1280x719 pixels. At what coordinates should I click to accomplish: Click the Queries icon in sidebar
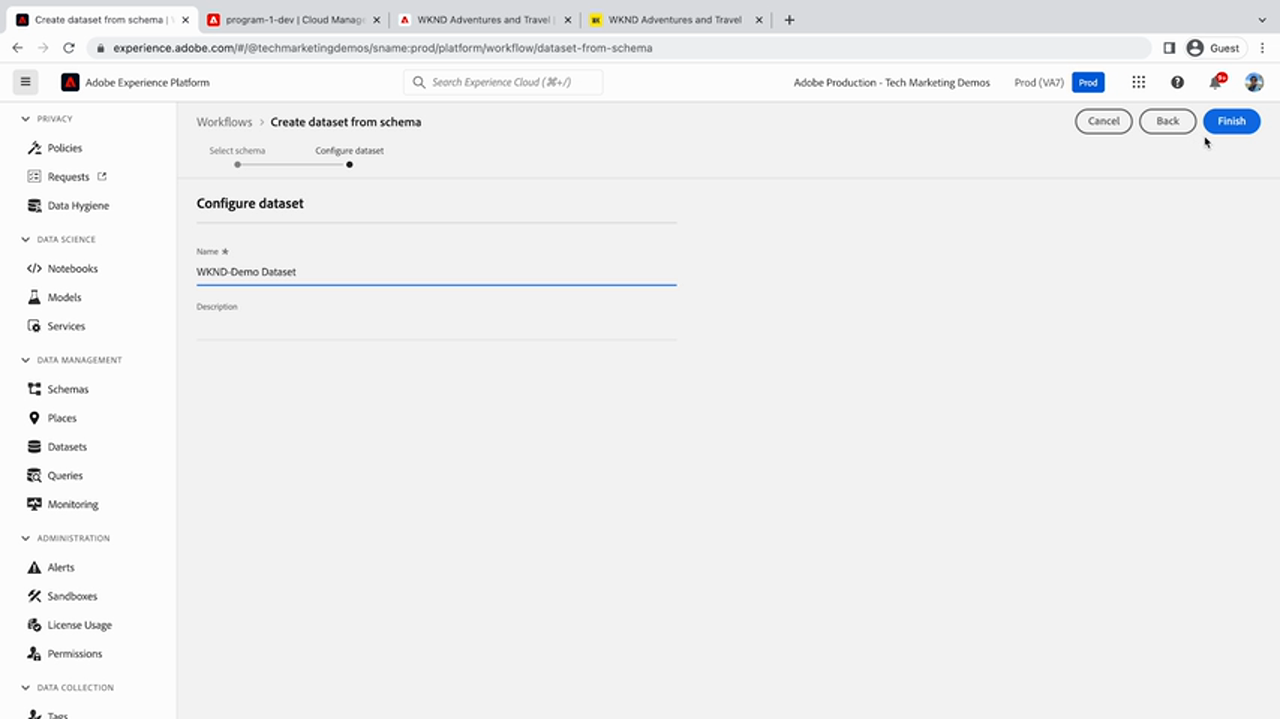pos(34,476)
